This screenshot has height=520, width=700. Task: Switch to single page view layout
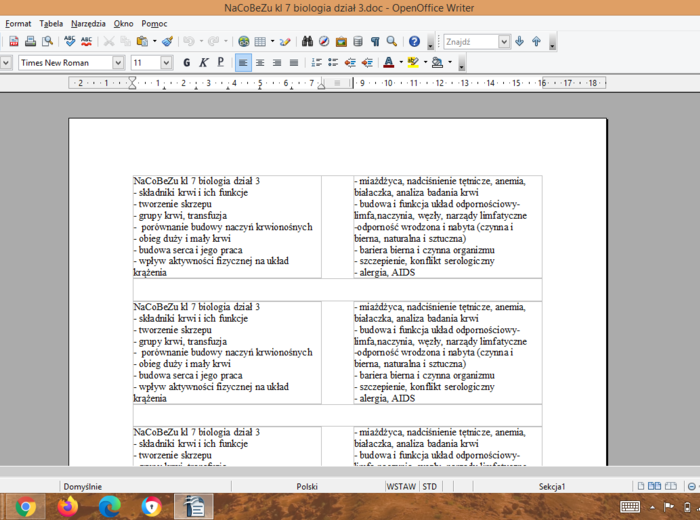(x=641, y=486)
